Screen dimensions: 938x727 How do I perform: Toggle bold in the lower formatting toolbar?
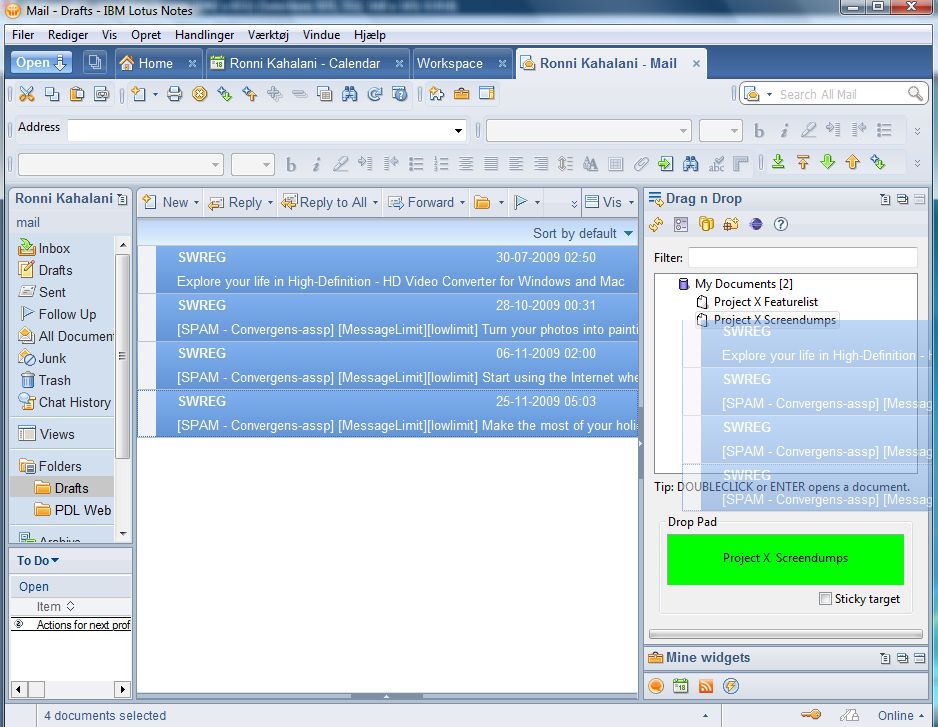[x=291, y=164]
